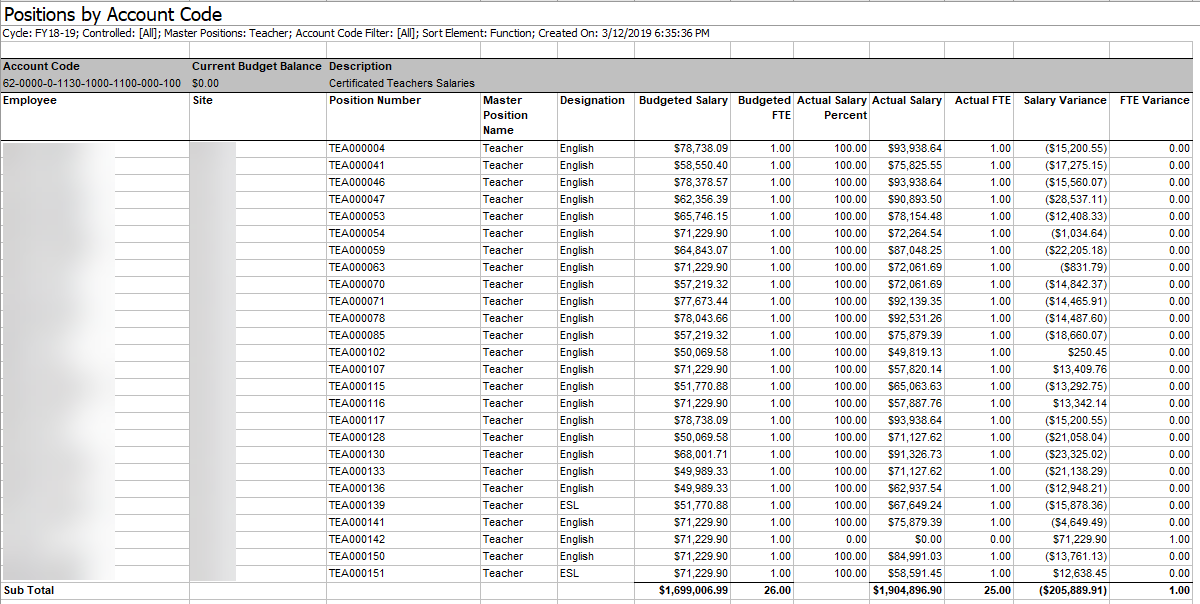This screenshot has height=604, width=1200.
Task: Select position number TEA000128
Action: pyautogui.click(x=357, y=438)
